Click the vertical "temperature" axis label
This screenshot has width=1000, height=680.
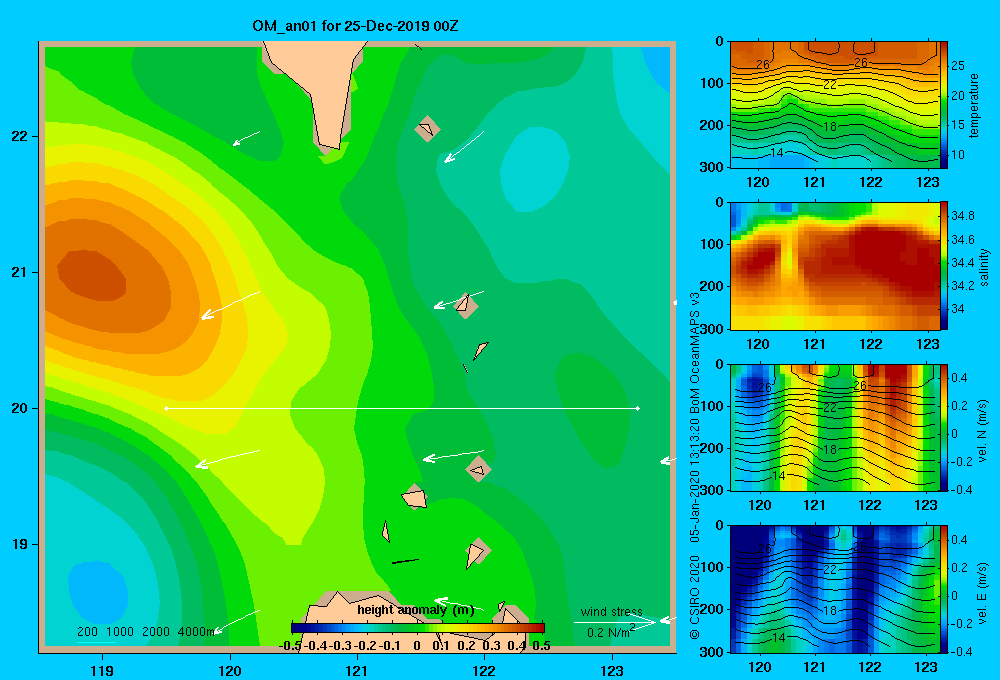tap(974, 105)
